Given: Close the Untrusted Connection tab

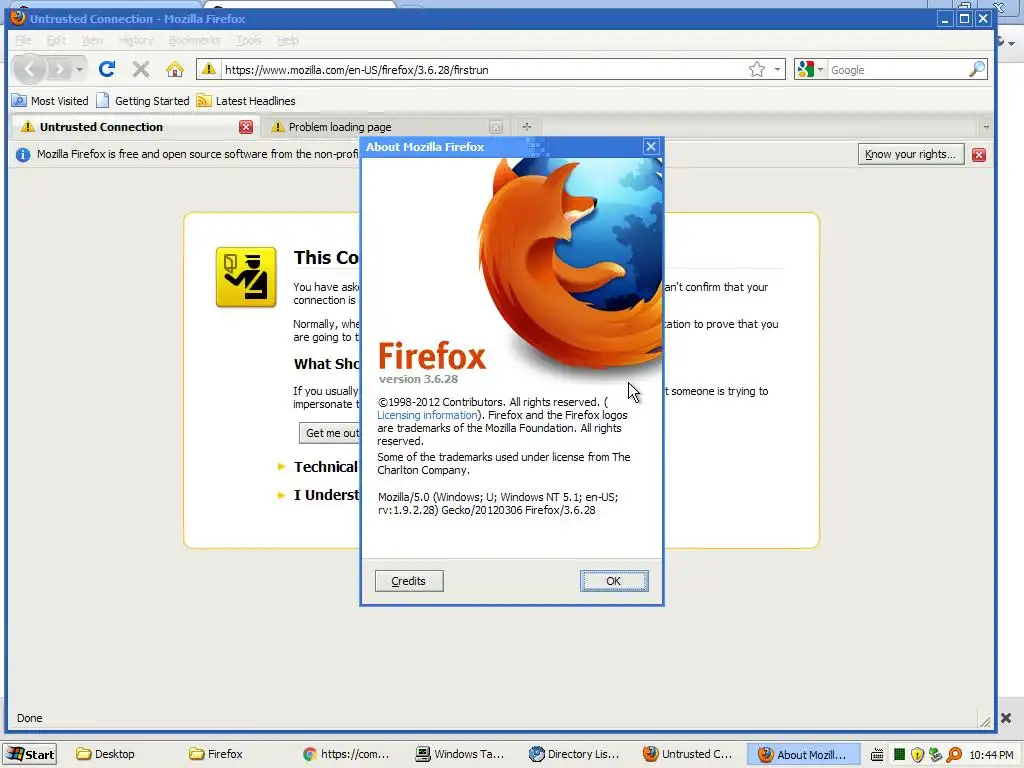Looking at the screenshot, I should tap(246, 127).
